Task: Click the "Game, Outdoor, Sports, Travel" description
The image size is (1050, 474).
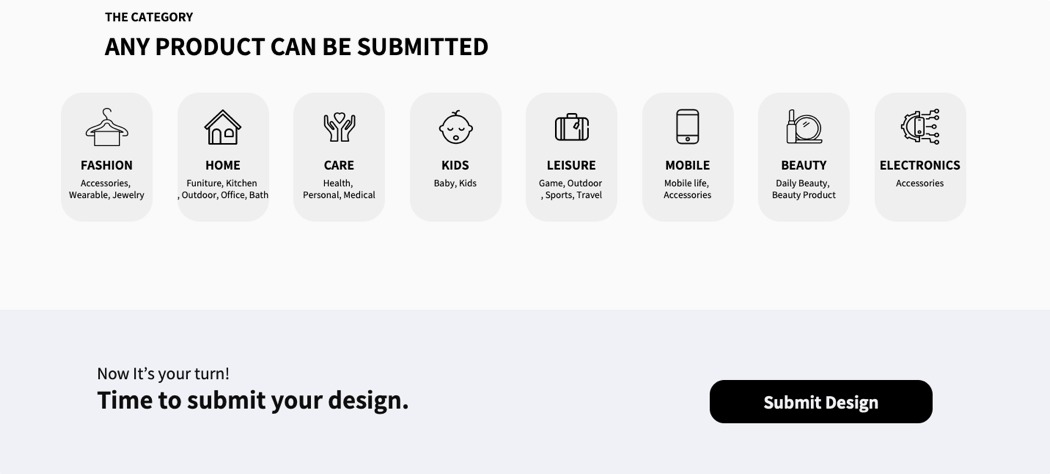Action: click(x=571, y=189)
